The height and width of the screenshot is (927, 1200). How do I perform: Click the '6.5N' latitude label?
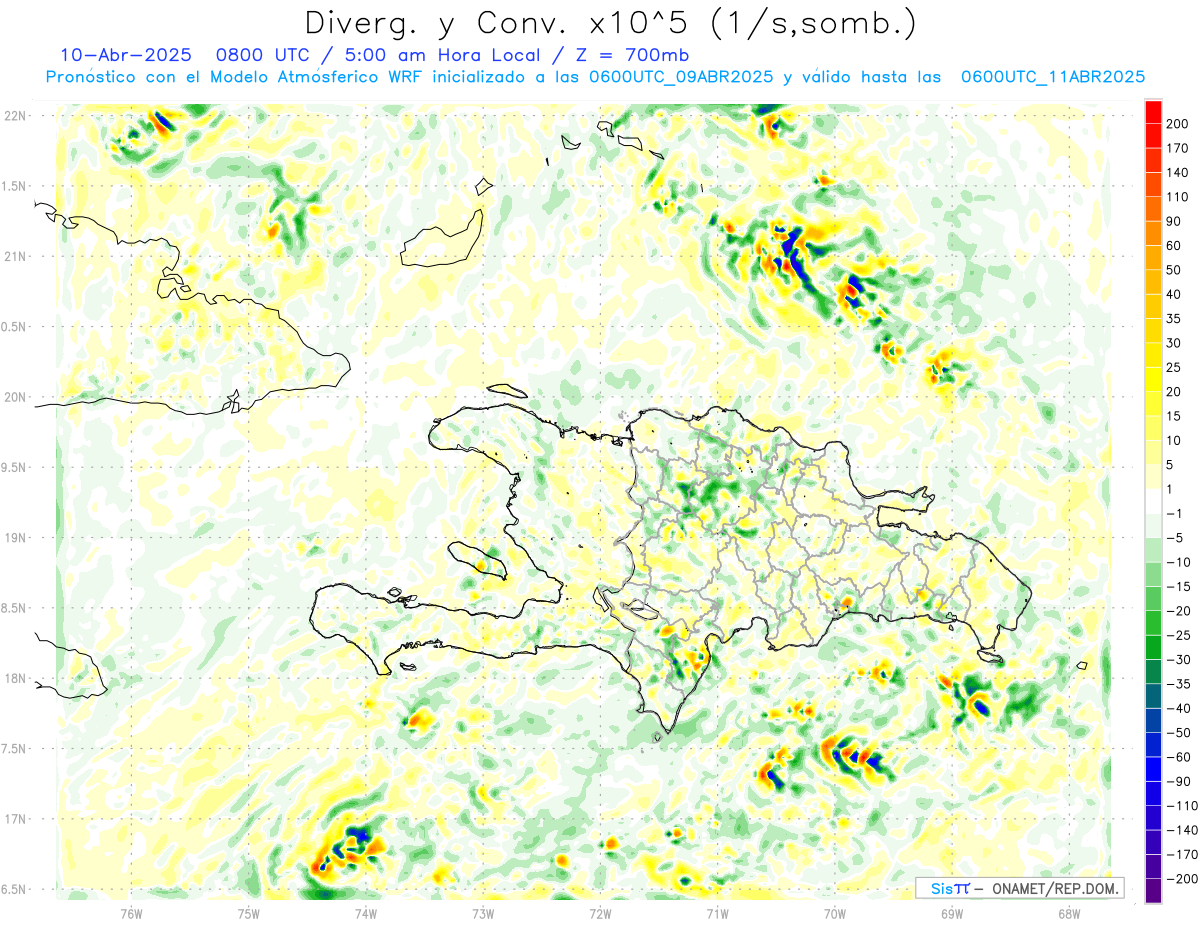(x=12, y=889)
